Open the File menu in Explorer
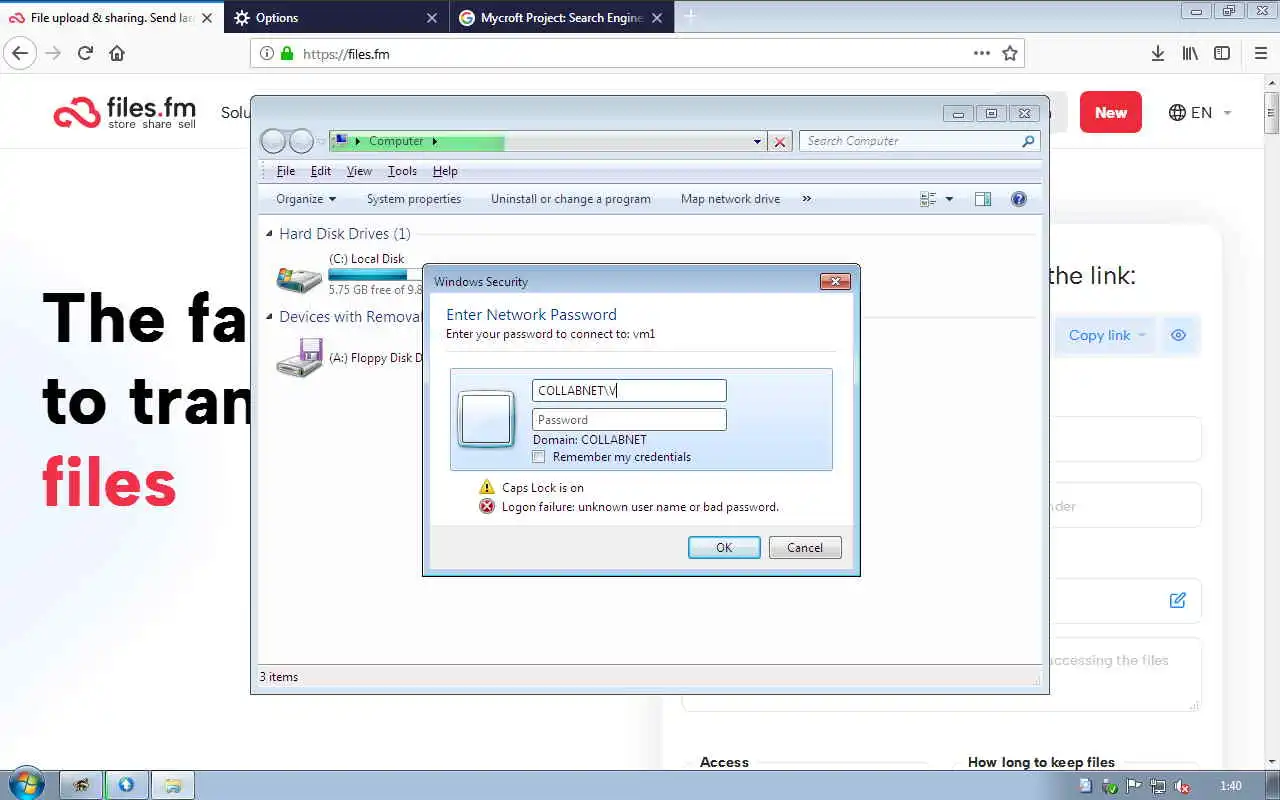 [285, 171]
